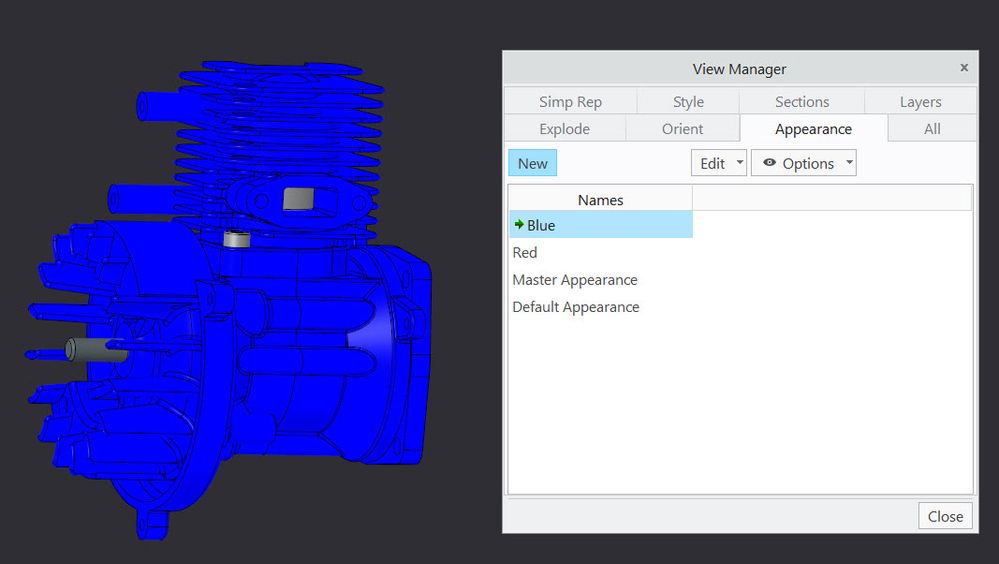The height and width of the screenshot is (564, 999).
Task: Select the Blue appearance entry
Action: coord(541,225)
